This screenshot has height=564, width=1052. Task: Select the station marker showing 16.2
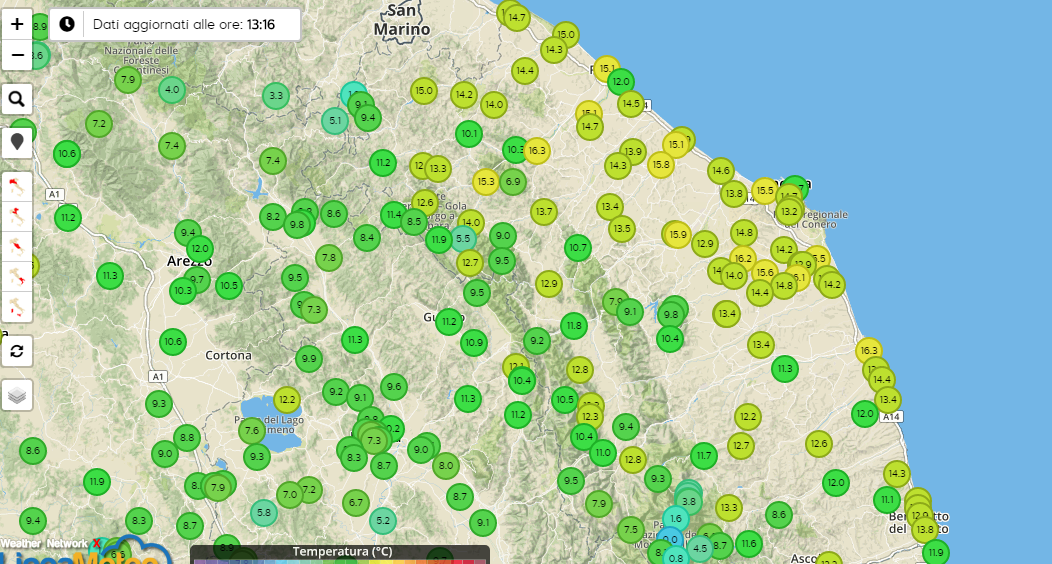point(743,257)
